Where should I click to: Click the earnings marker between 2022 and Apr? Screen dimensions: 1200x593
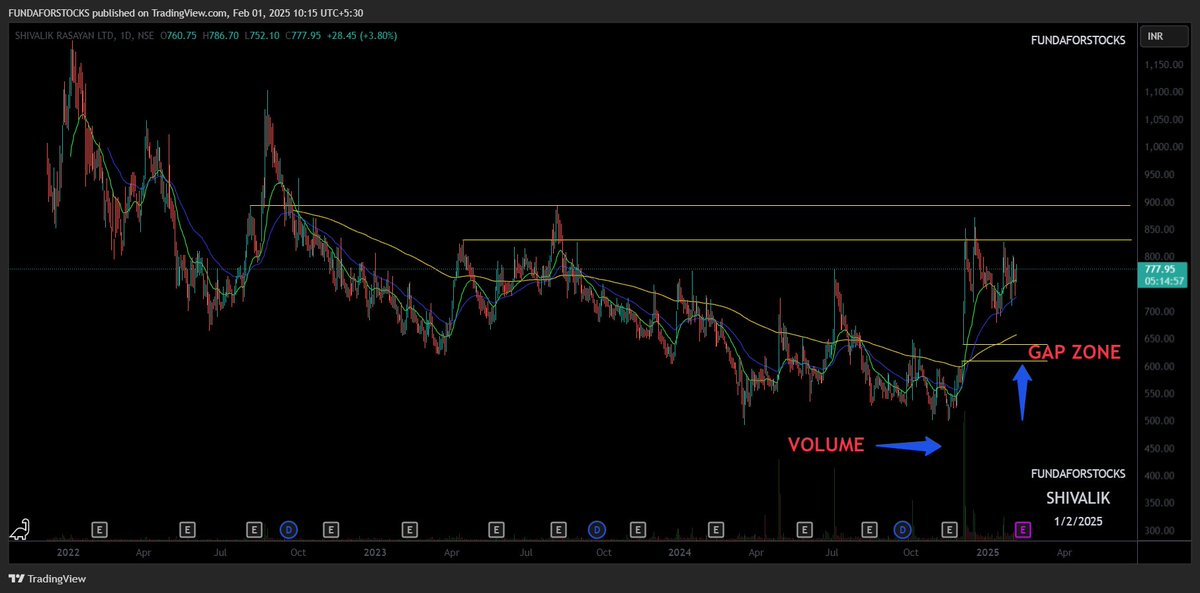click(x=100, y=528)
